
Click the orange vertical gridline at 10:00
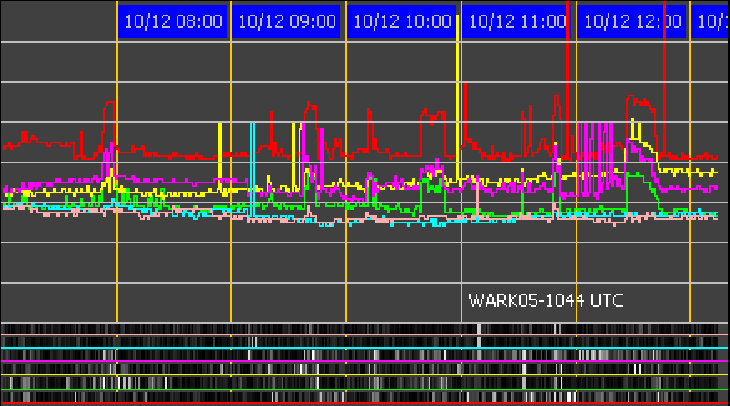tap(346, 260)
